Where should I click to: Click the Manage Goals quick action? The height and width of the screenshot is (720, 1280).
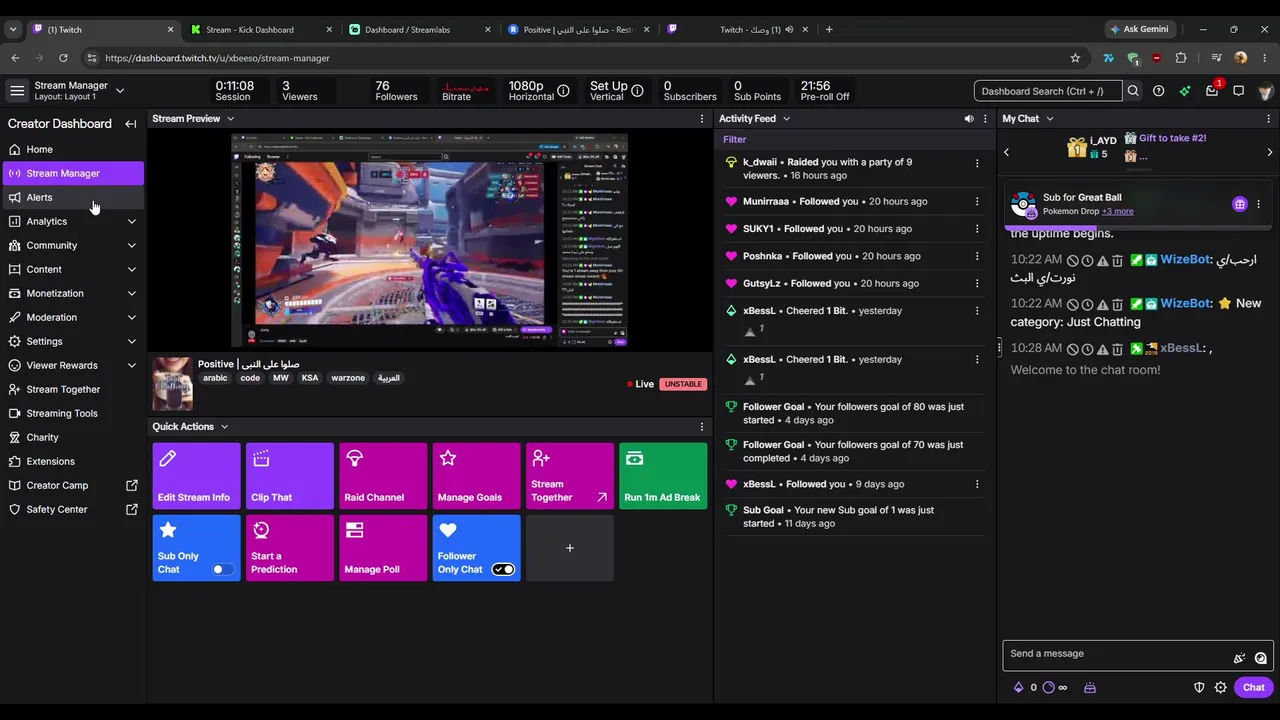[476, 476]
